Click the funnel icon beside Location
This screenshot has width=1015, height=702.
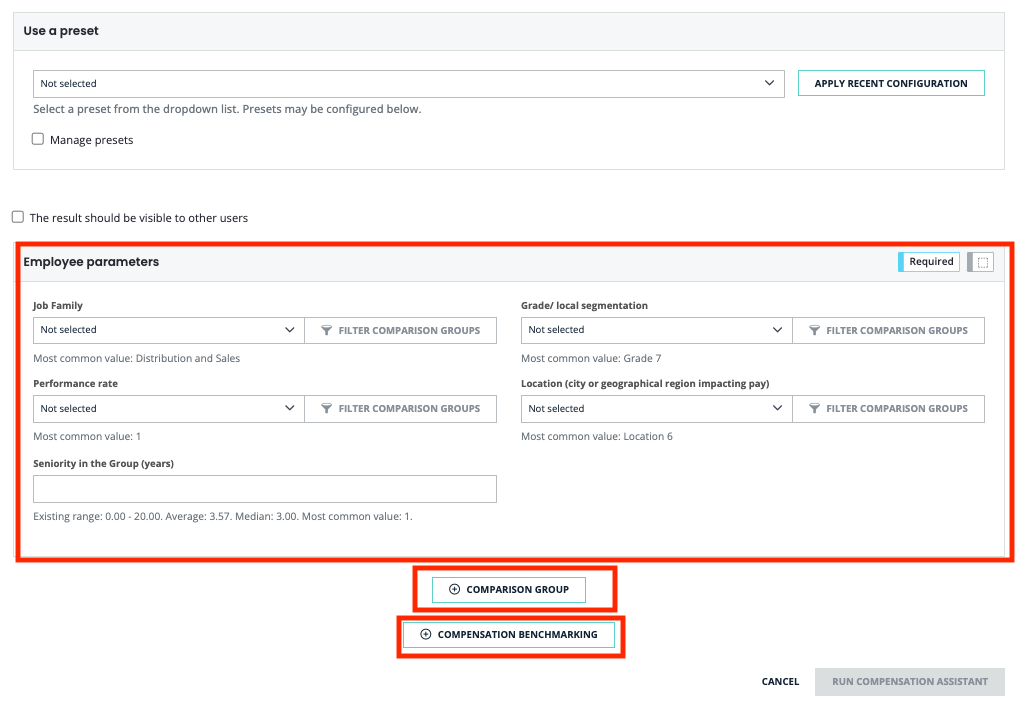click(x=814, y=409)
